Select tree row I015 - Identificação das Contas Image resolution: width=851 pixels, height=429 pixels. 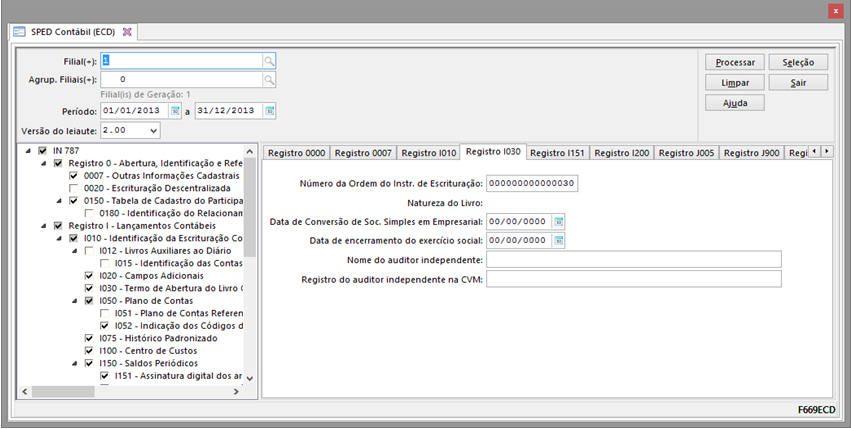pyautogui.click(x=178, y=263)
